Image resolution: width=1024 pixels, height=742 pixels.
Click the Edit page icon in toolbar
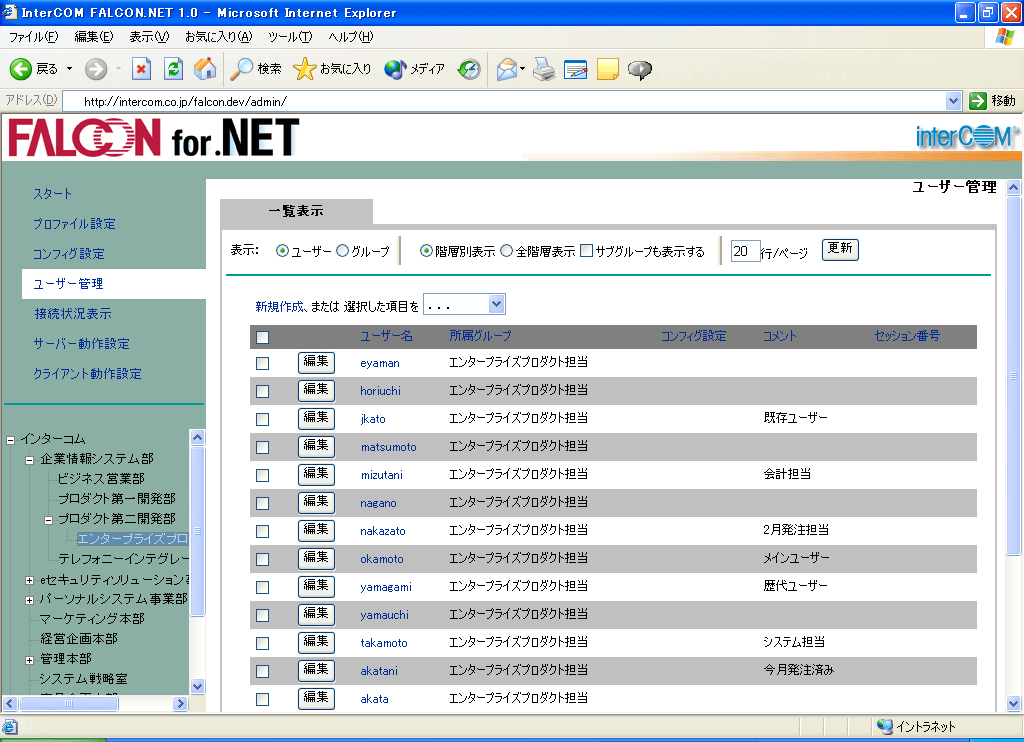click(x=575, y=69)
